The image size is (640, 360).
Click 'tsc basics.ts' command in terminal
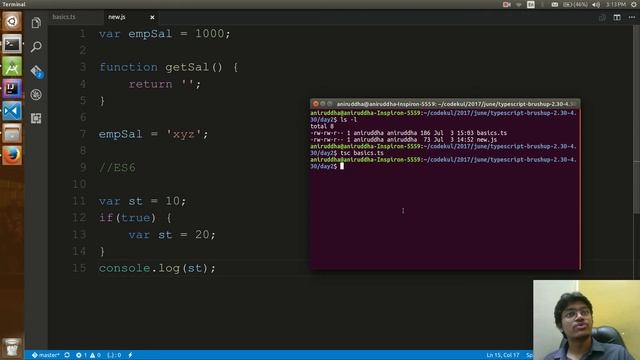362,153
